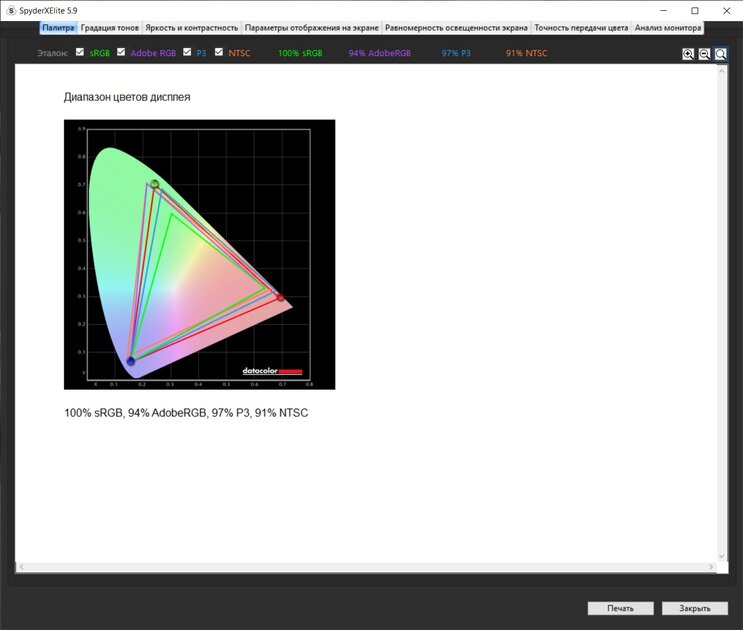Click the Закрыть button
743x630 pixels.
point(695,608)
